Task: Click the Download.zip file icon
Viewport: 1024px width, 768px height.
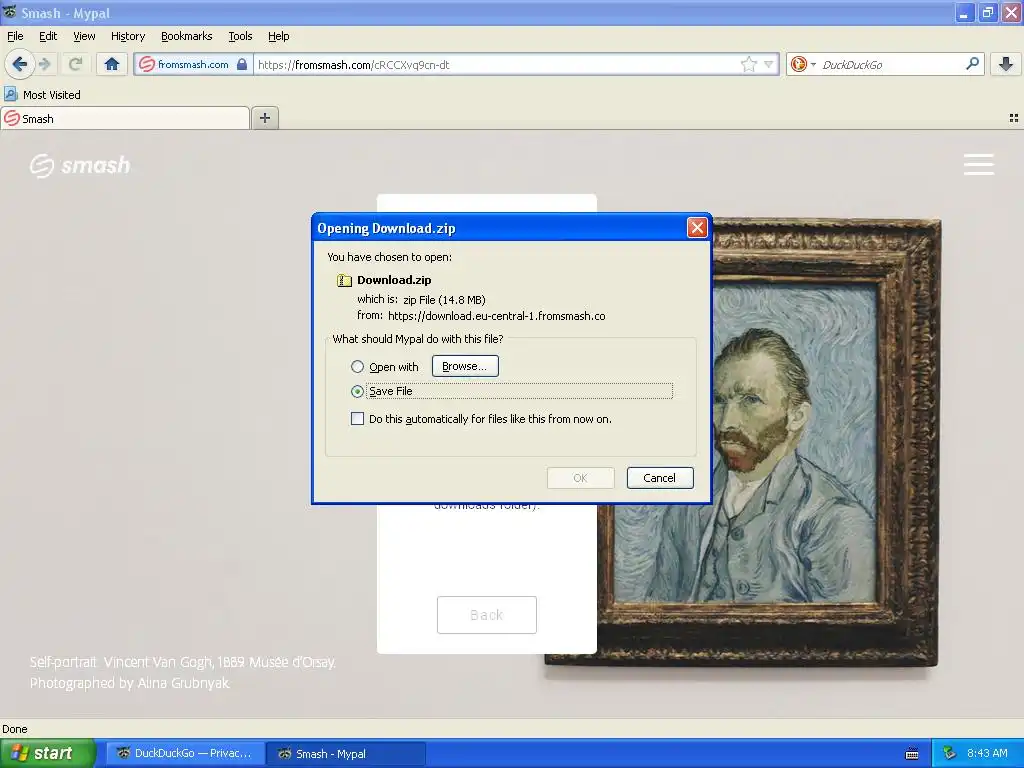Action: 344,280
